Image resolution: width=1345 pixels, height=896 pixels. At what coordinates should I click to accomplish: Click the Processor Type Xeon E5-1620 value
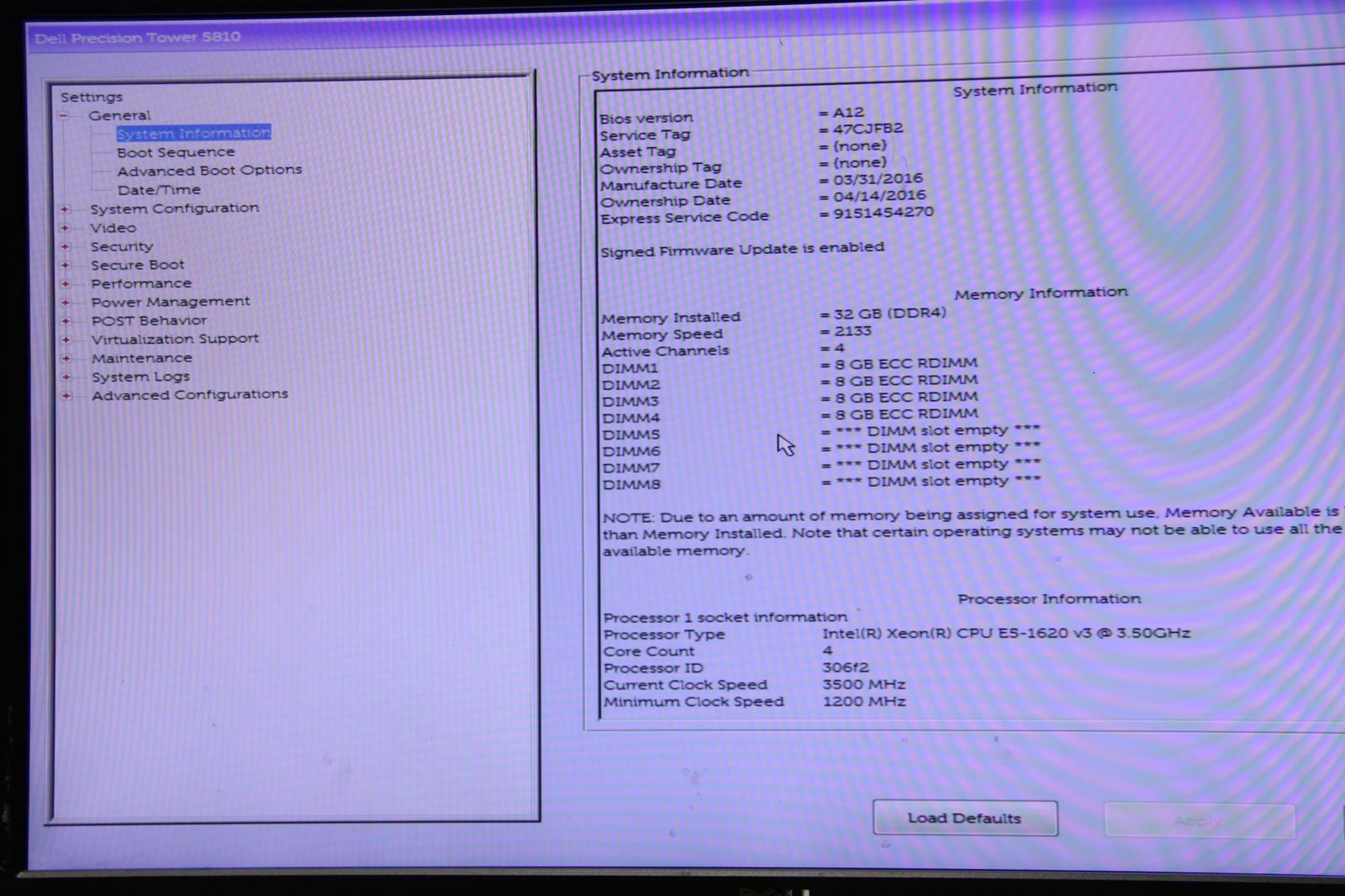(x=1006, y=633)
